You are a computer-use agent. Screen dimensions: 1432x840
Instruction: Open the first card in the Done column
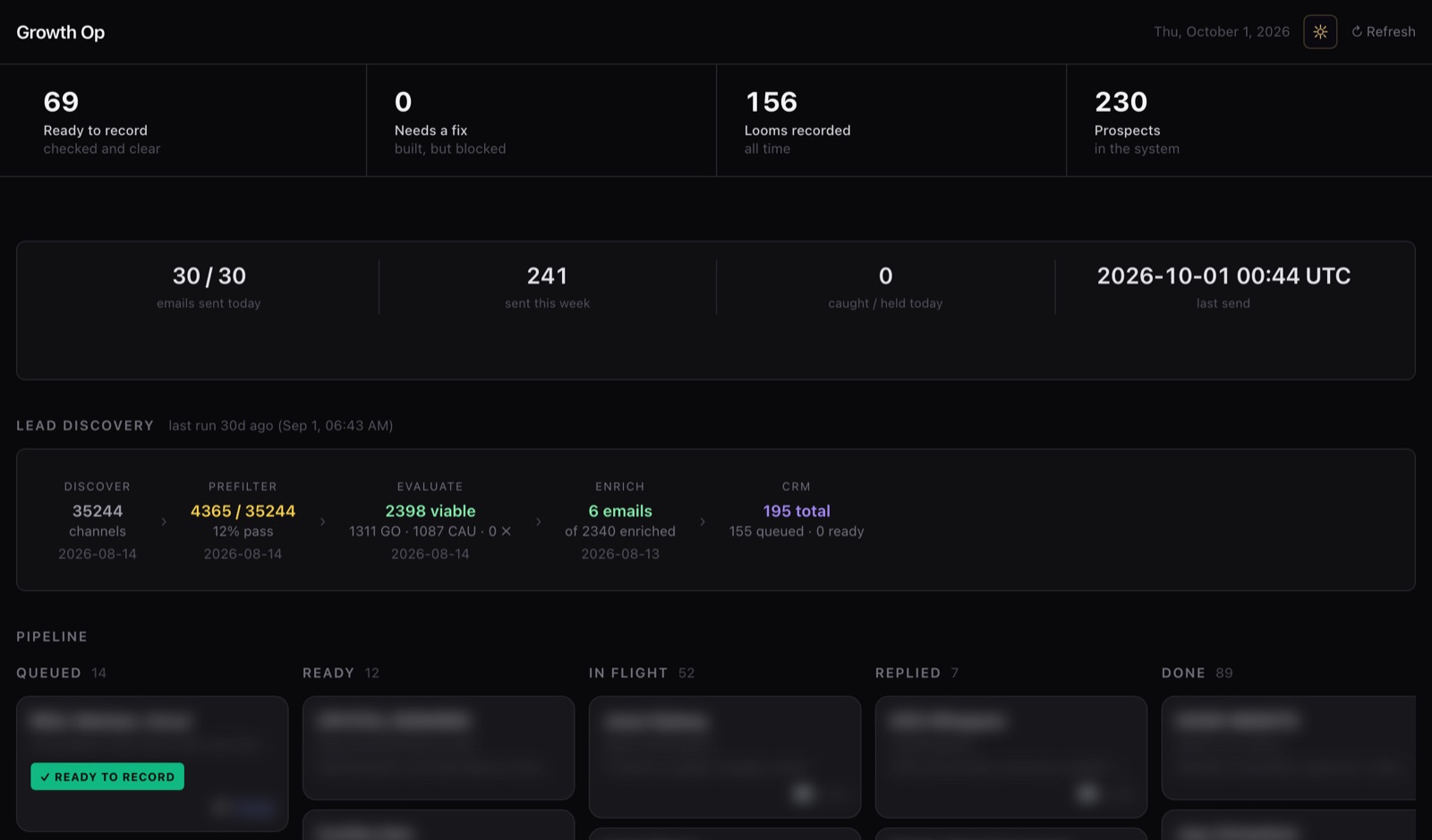pos(1289,748)
